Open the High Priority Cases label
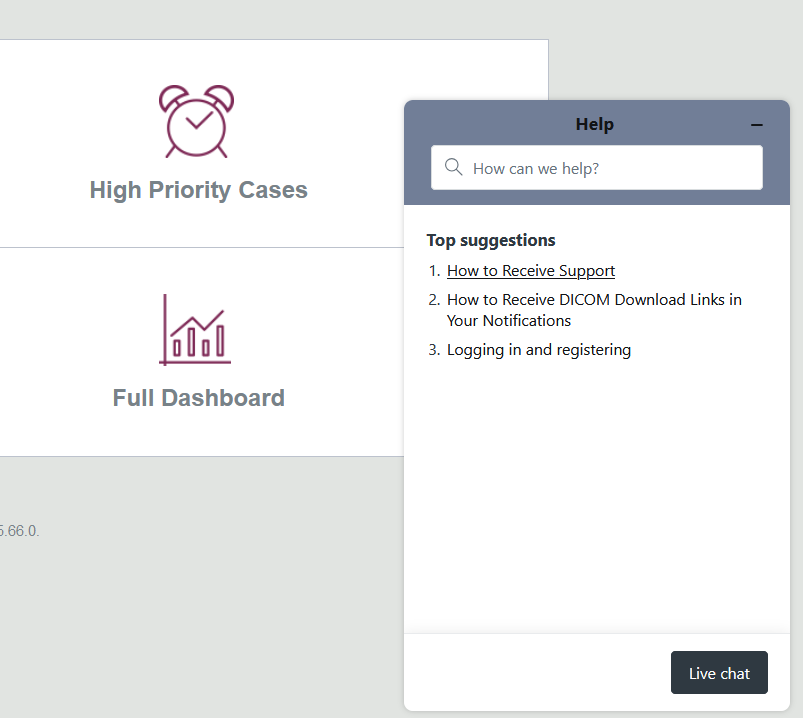The height and width of the screenshot is (718, 803). tap(198, 190)
